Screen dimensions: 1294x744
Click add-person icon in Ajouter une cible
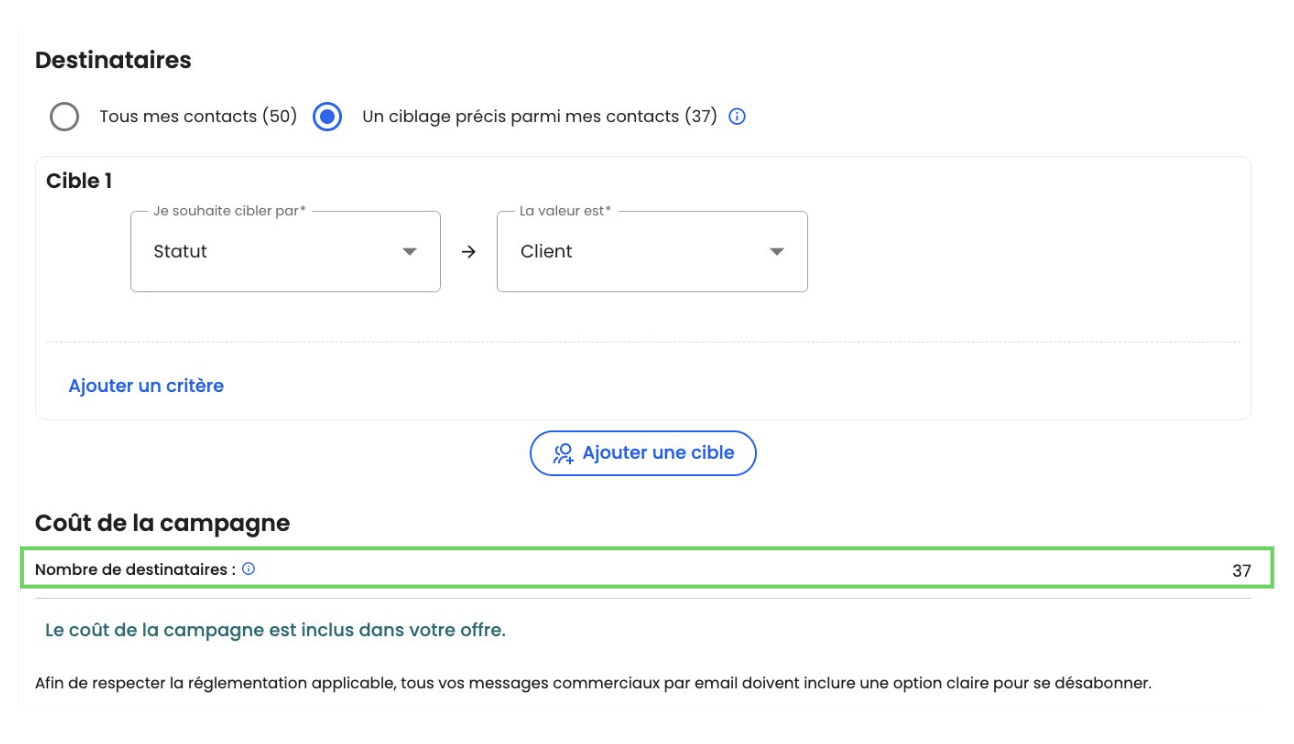[564, 454]
